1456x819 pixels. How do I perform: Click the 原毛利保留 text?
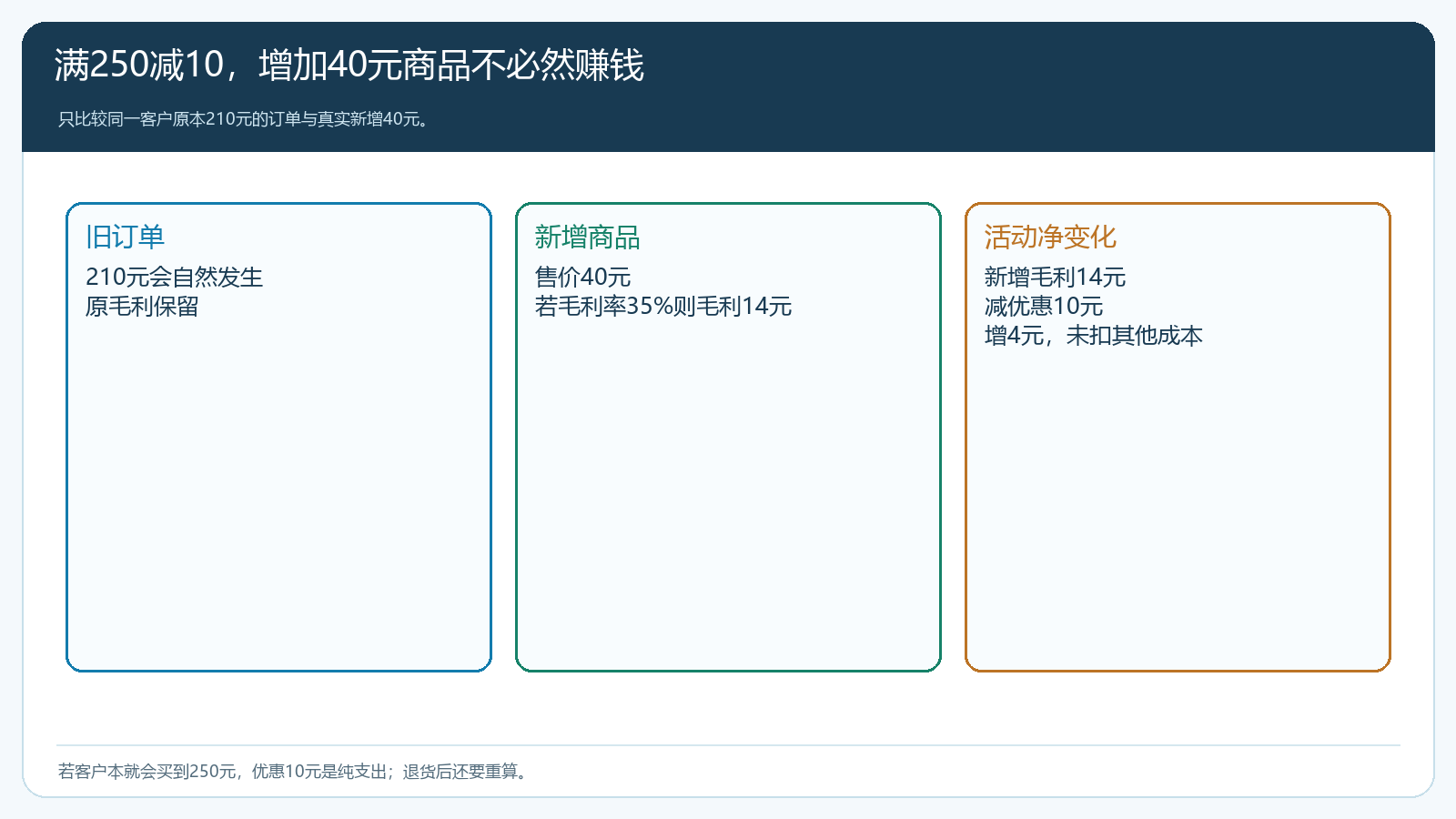point(142,307)
